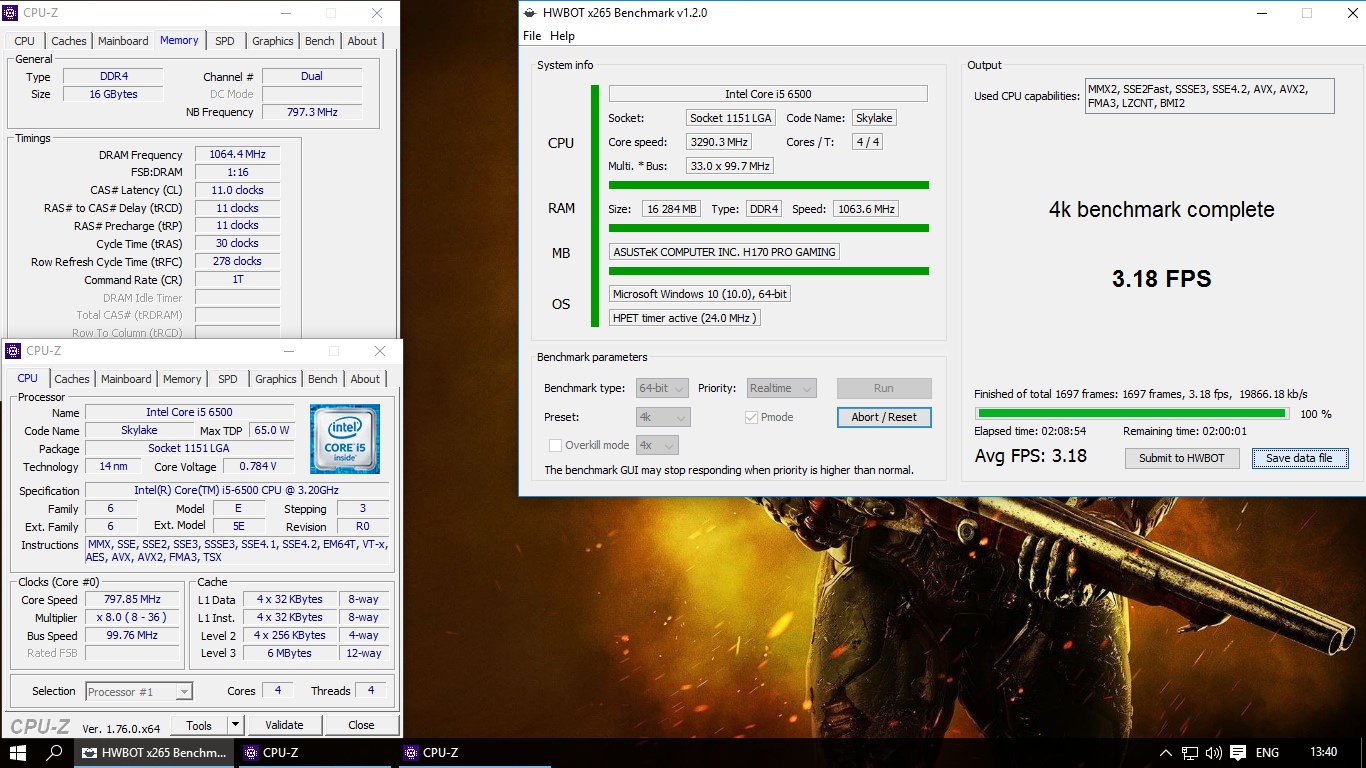
Task: Switch to Mainboard tab in lower CPU-Z
Action: coord(127,379)
